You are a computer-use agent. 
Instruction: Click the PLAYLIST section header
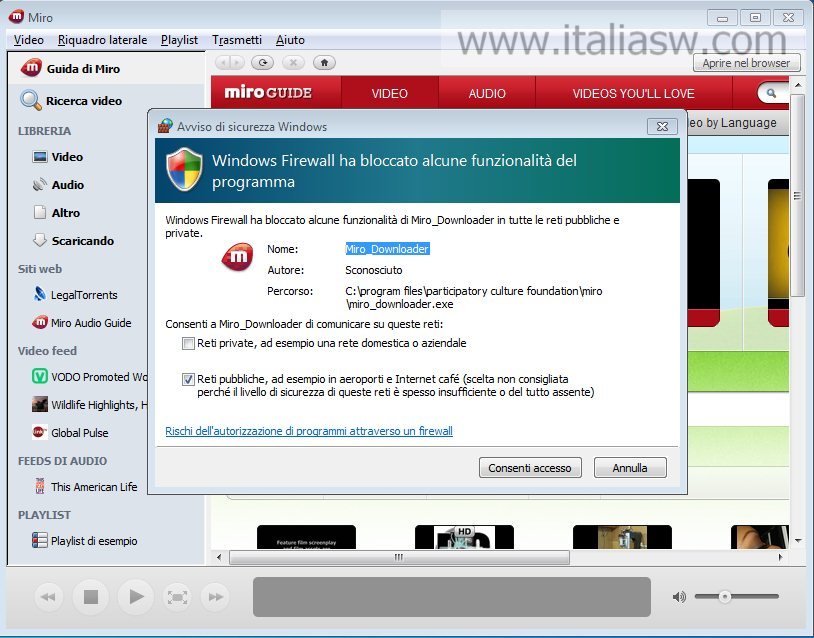pyautogui.click(x=44, y=515)
